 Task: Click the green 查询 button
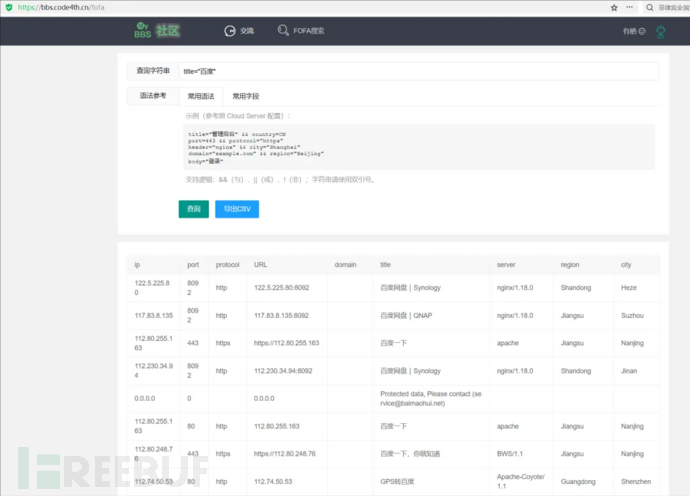[193, 209]
